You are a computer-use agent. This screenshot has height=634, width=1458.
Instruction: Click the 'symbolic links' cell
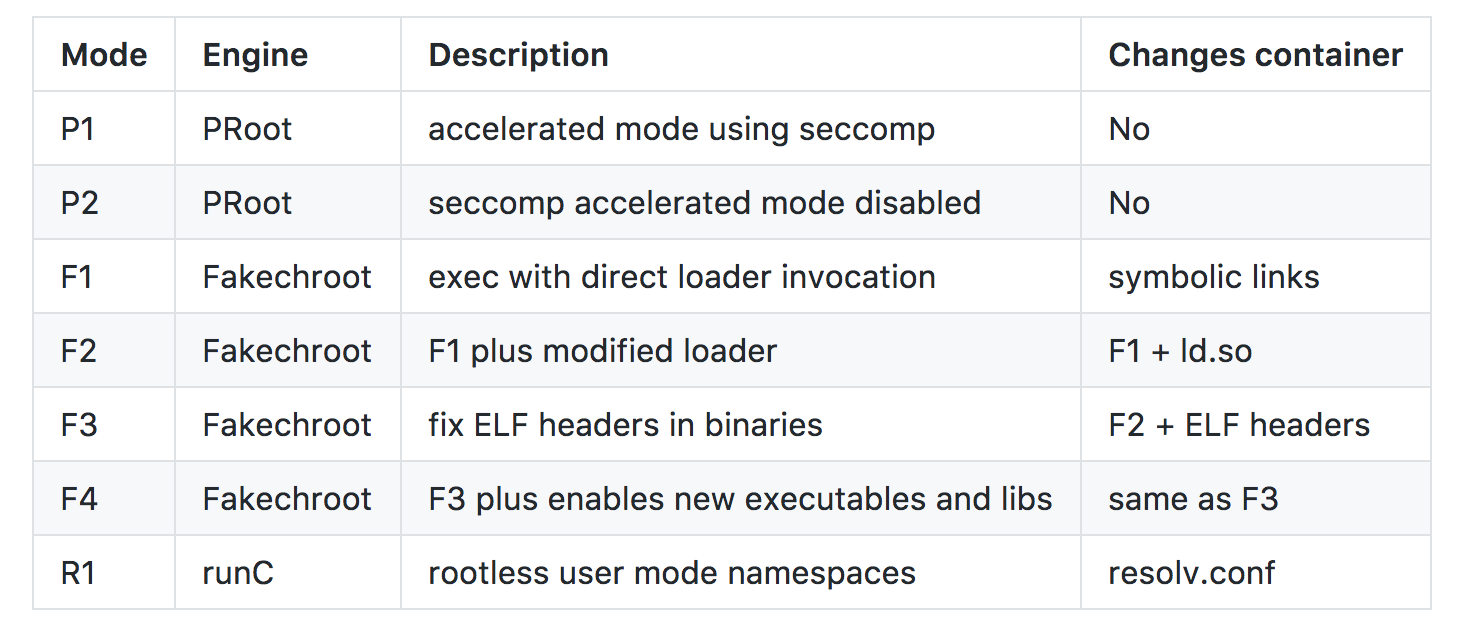point(1213,277)
